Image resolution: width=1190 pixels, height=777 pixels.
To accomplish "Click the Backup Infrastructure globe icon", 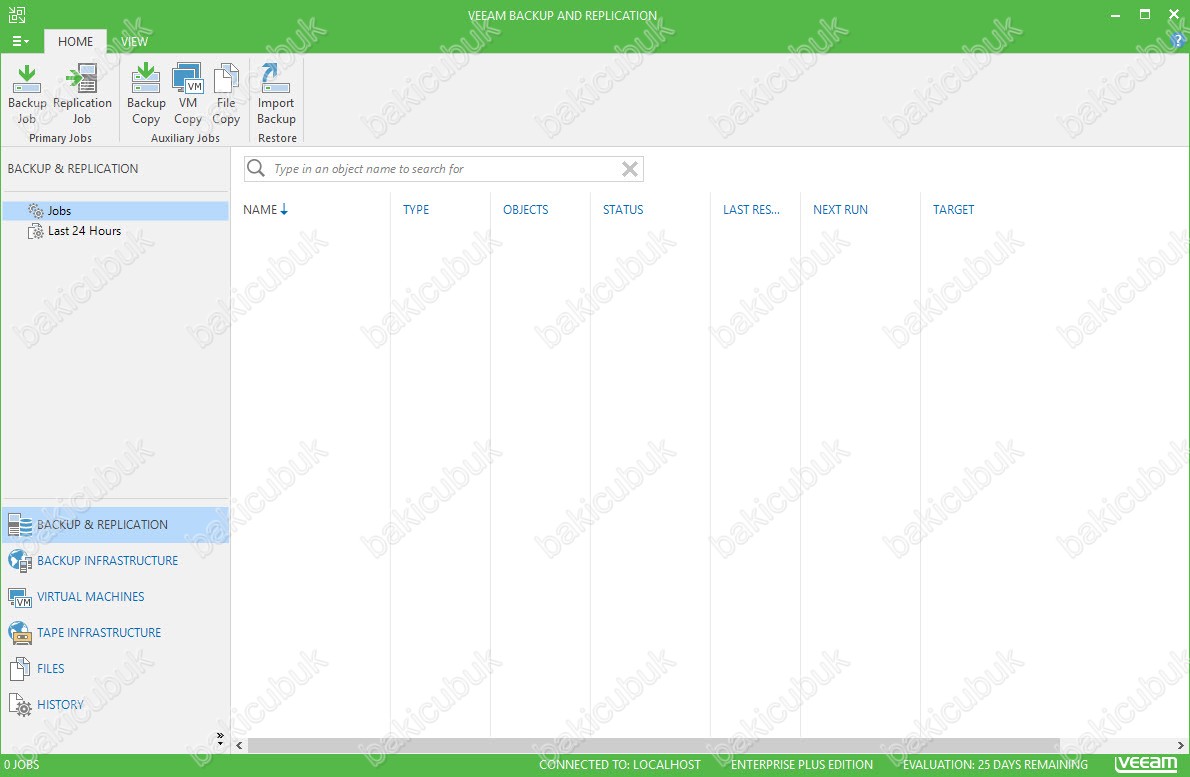I will click(x=20, y=561).
